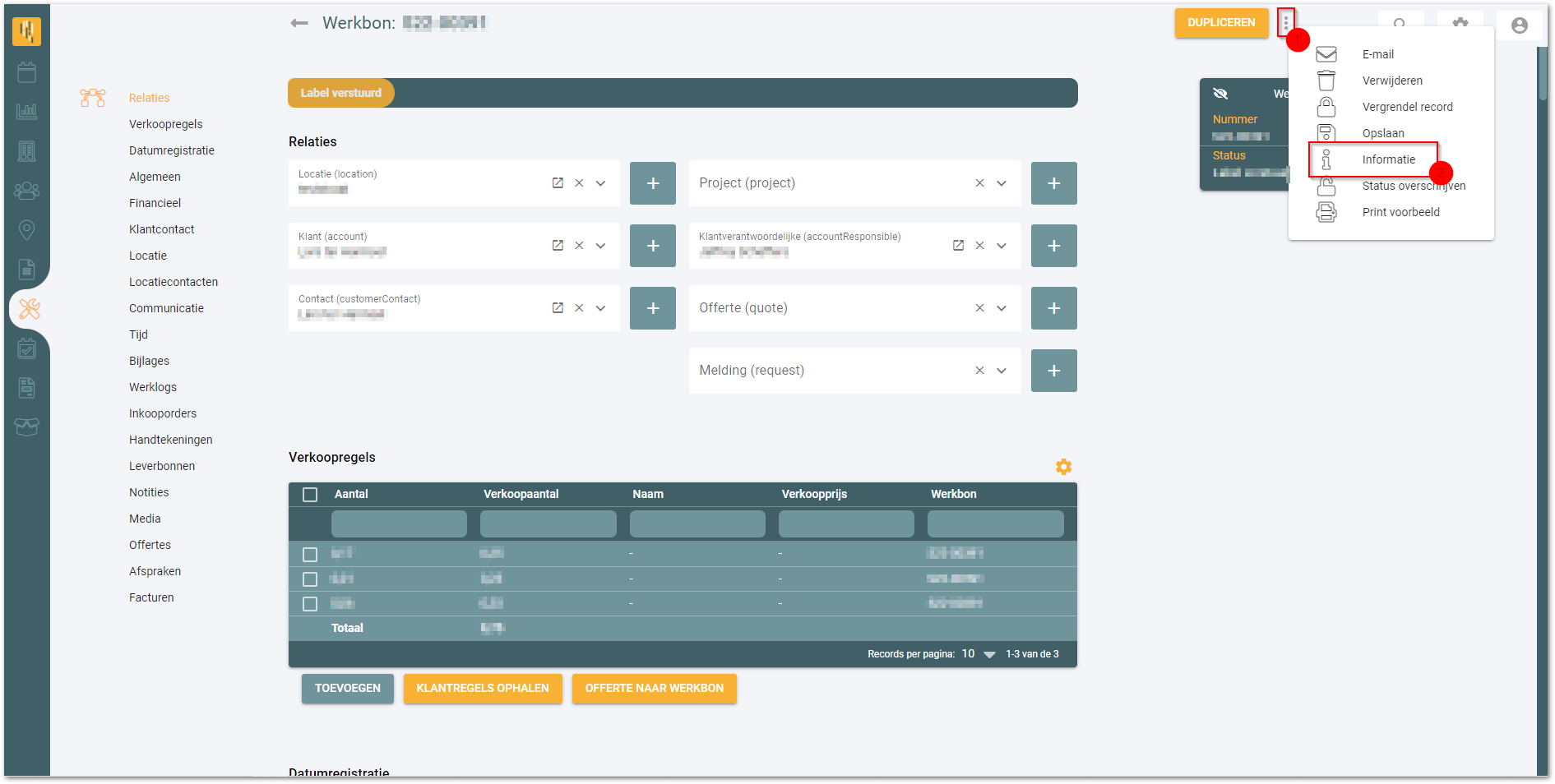Clear the Locatie field with X icon
The image size is (1555, 784).
(579, 182)
